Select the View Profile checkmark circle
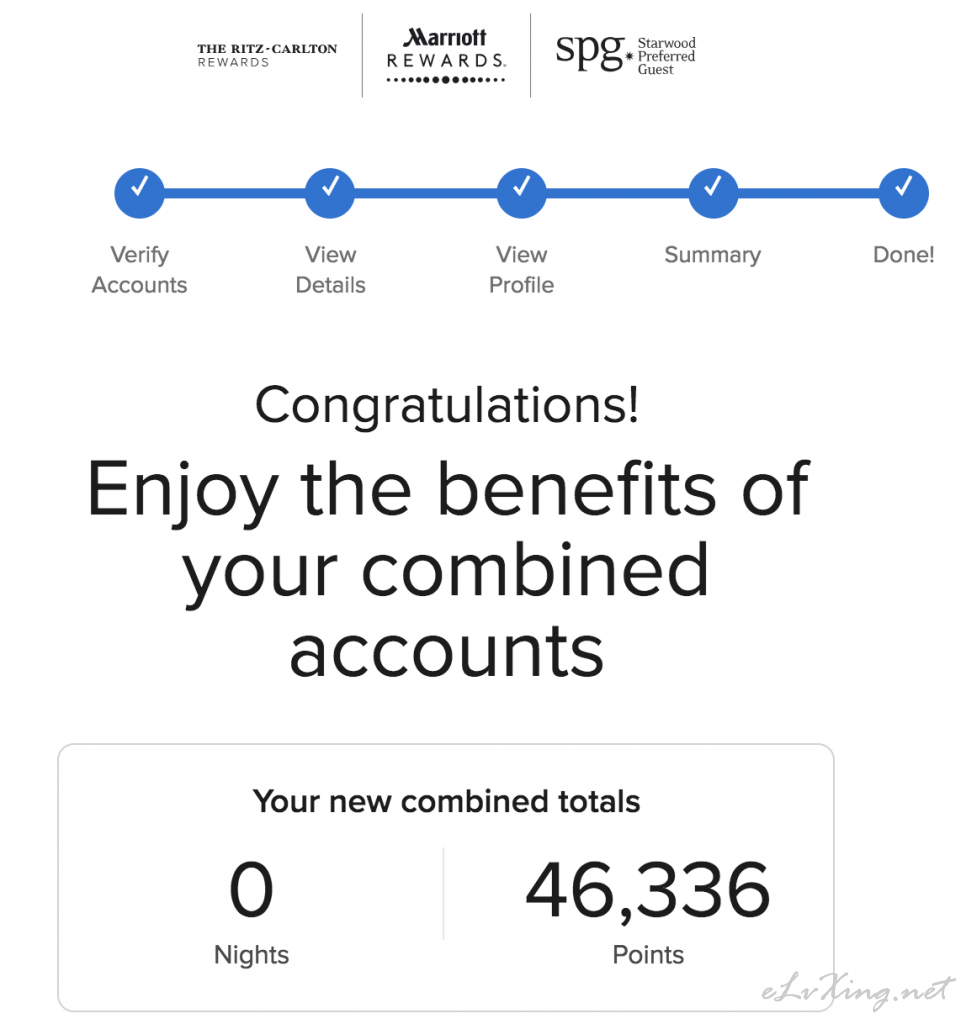Screen dimensions: 966x1024 coord(521,193)
